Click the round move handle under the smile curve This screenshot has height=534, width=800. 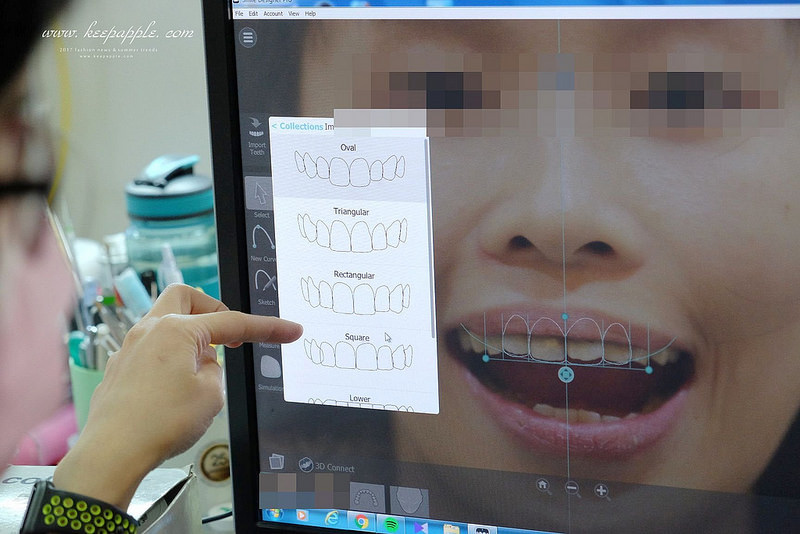(x=566, y=374)
